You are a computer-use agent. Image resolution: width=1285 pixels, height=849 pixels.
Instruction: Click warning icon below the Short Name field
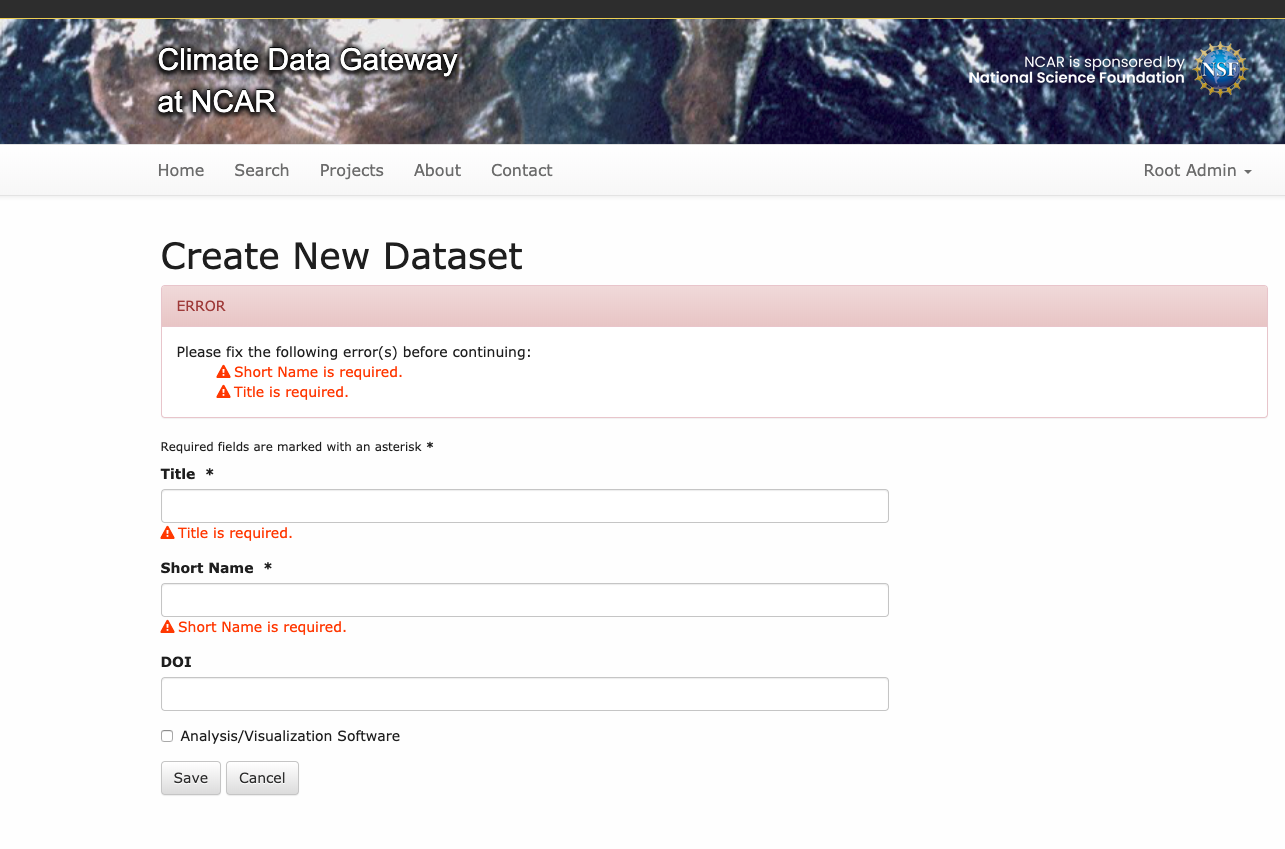pos(167,627)
